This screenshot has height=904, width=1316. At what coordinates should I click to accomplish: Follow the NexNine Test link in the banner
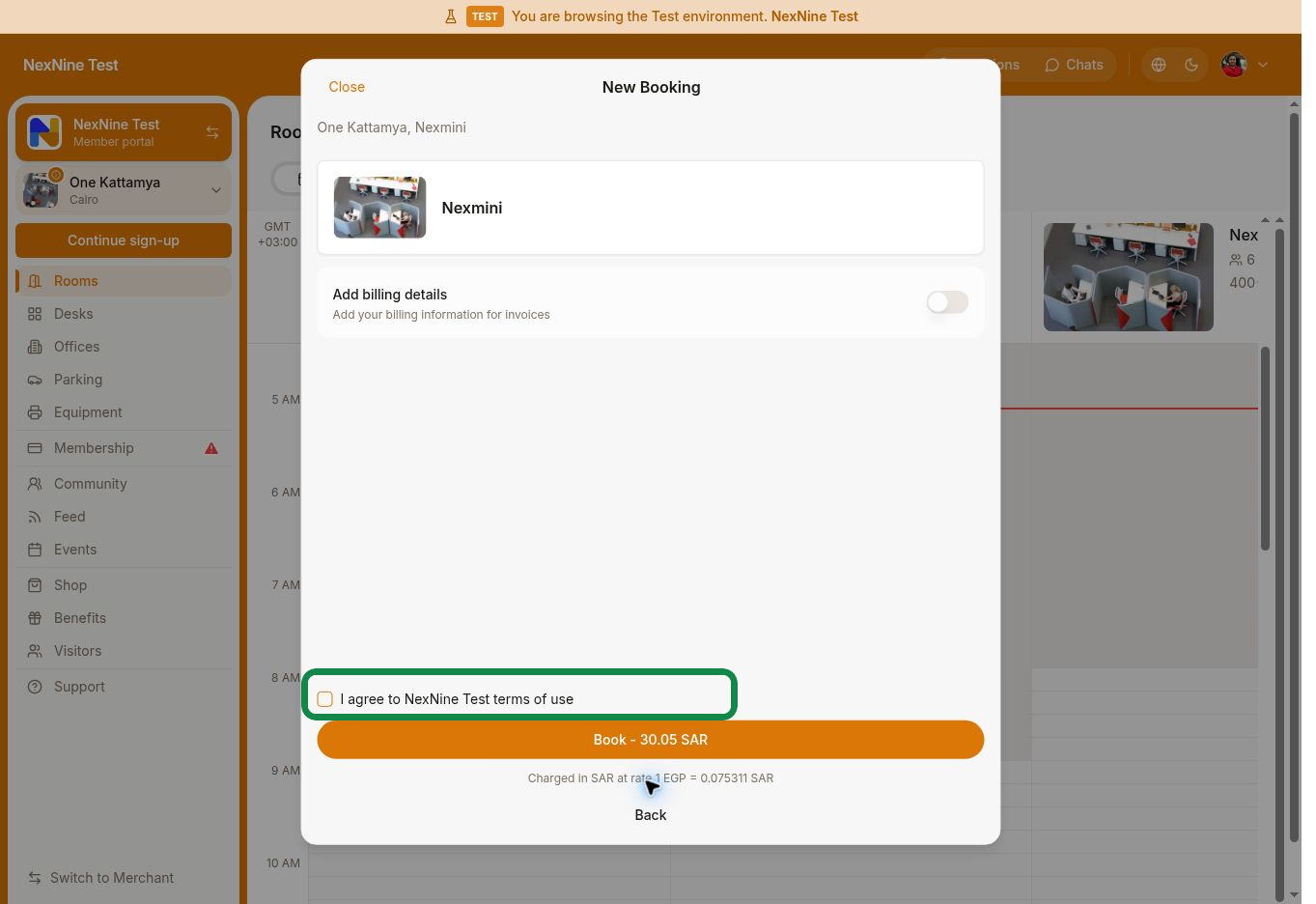point(815,16)
